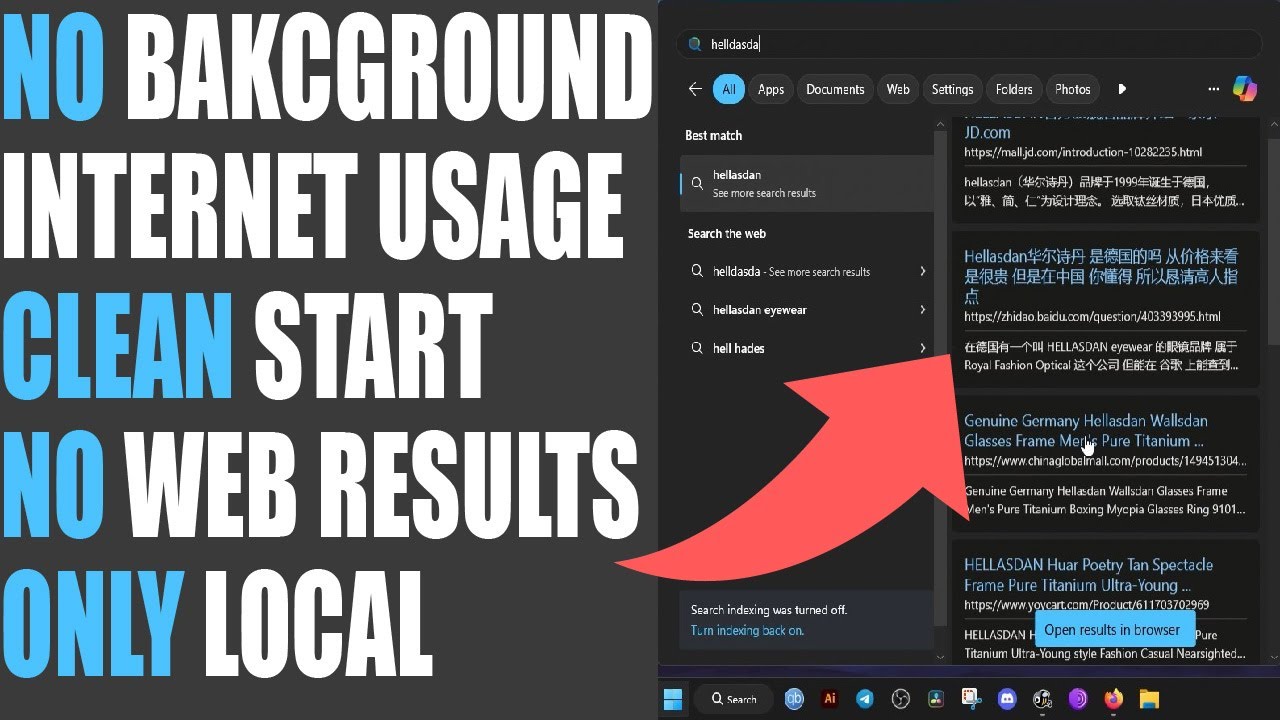Open File Explorer from taskbar
The height and width of the screenshot is (720, 1280).
[1149, 699]
